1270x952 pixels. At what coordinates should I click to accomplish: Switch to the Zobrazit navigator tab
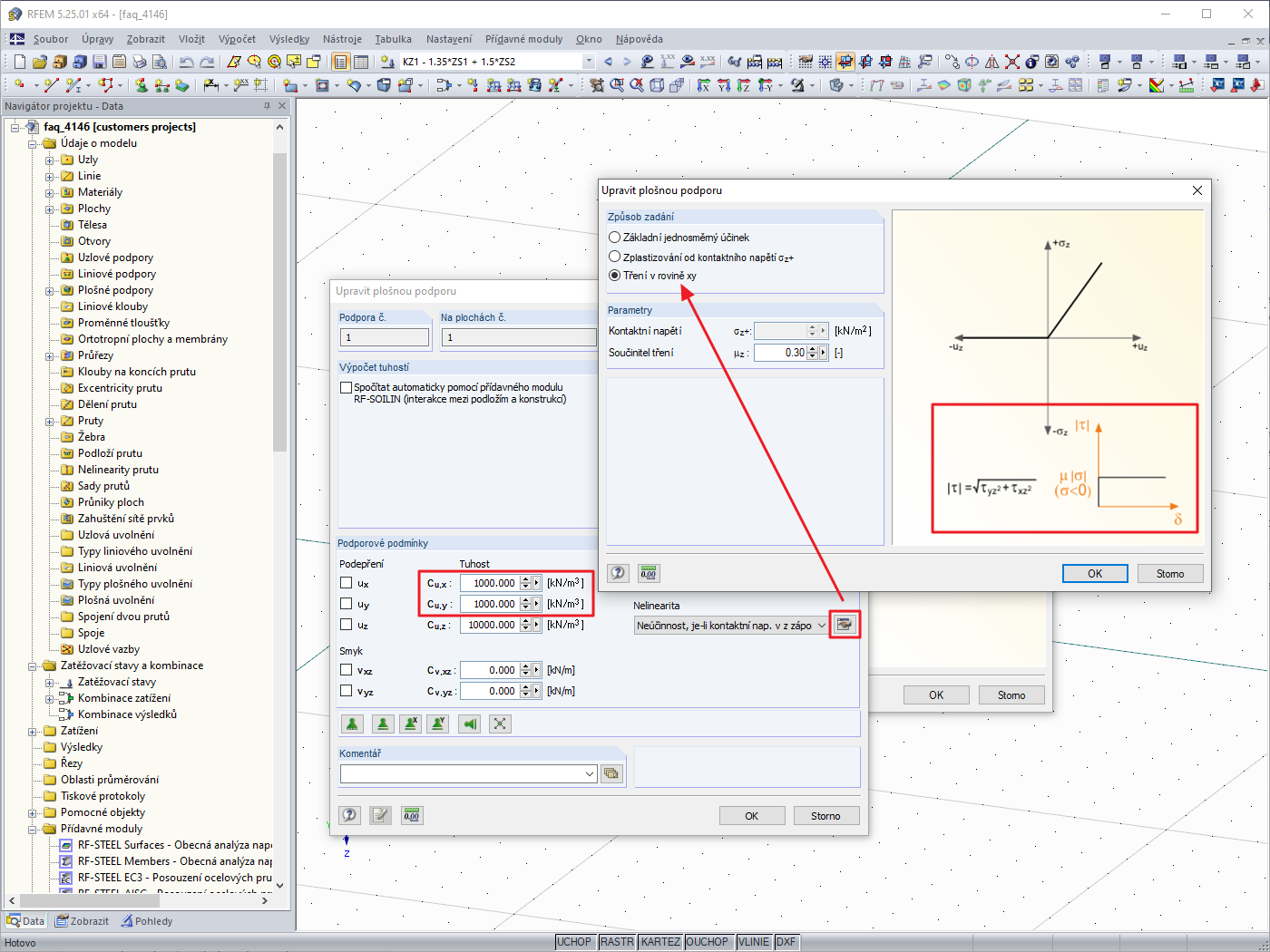(83, 921)
